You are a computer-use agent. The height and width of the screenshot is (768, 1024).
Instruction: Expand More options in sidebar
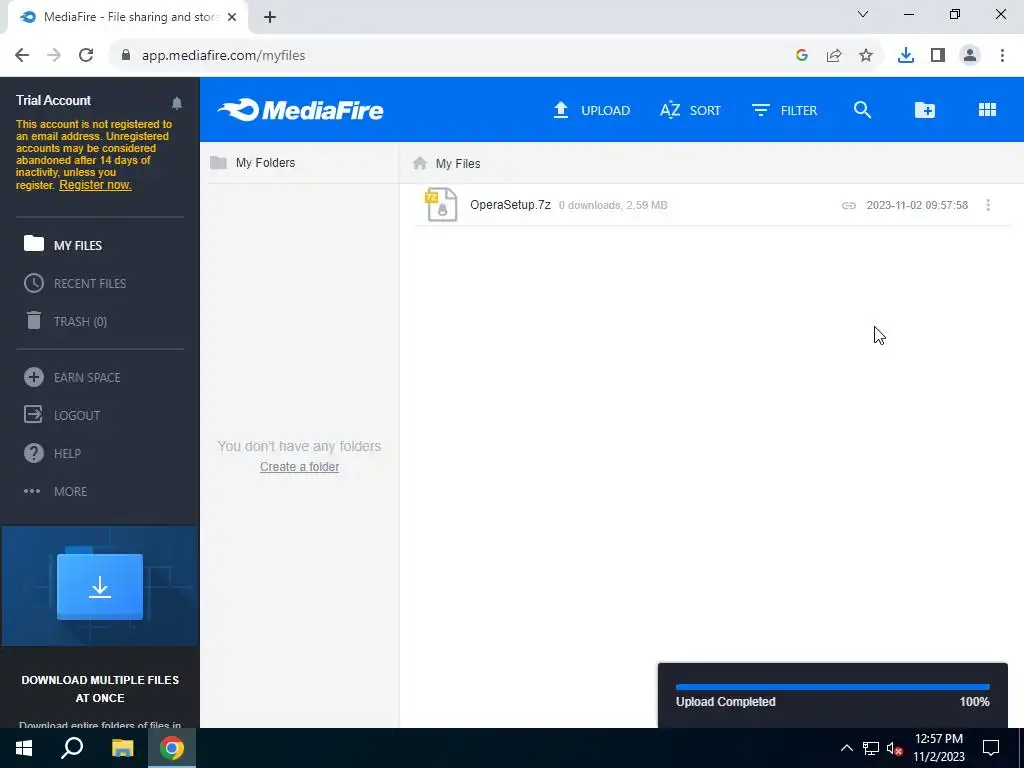(x=56, y=490)
